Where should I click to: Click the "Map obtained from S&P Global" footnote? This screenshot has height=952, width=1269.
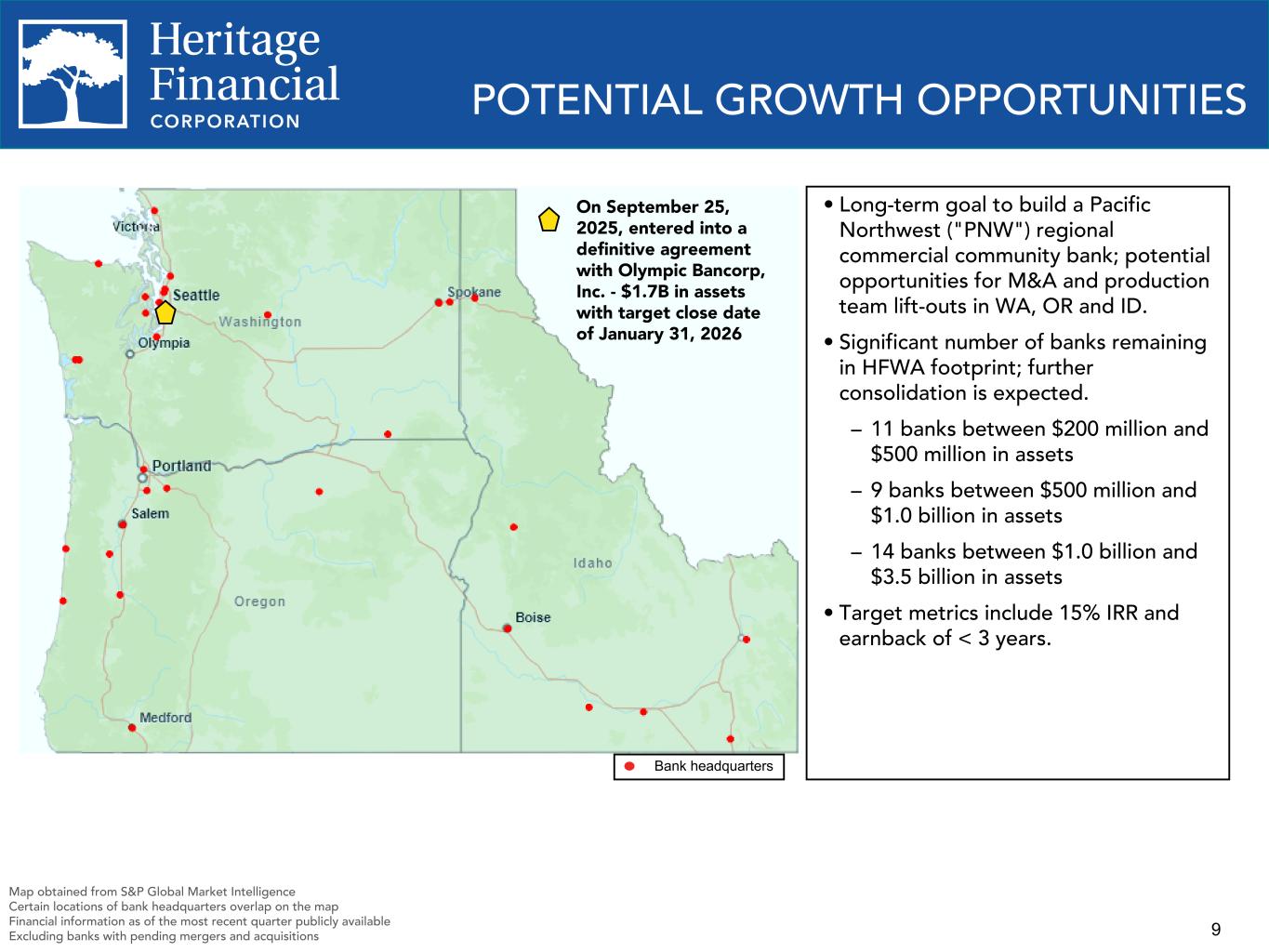click(x=152, y=892)
